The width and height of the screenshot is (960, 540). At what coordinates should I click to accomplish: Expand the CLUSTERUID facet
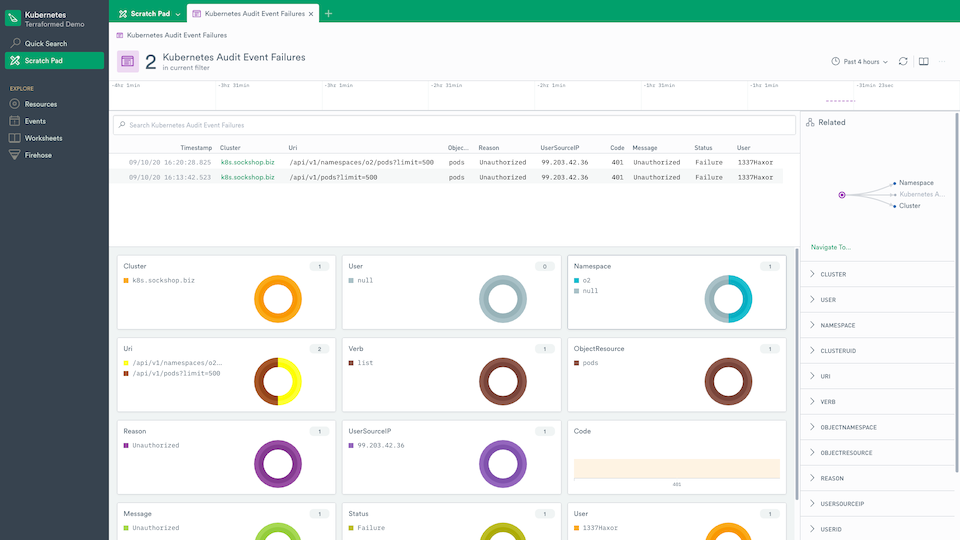click(x=877, y=351)
